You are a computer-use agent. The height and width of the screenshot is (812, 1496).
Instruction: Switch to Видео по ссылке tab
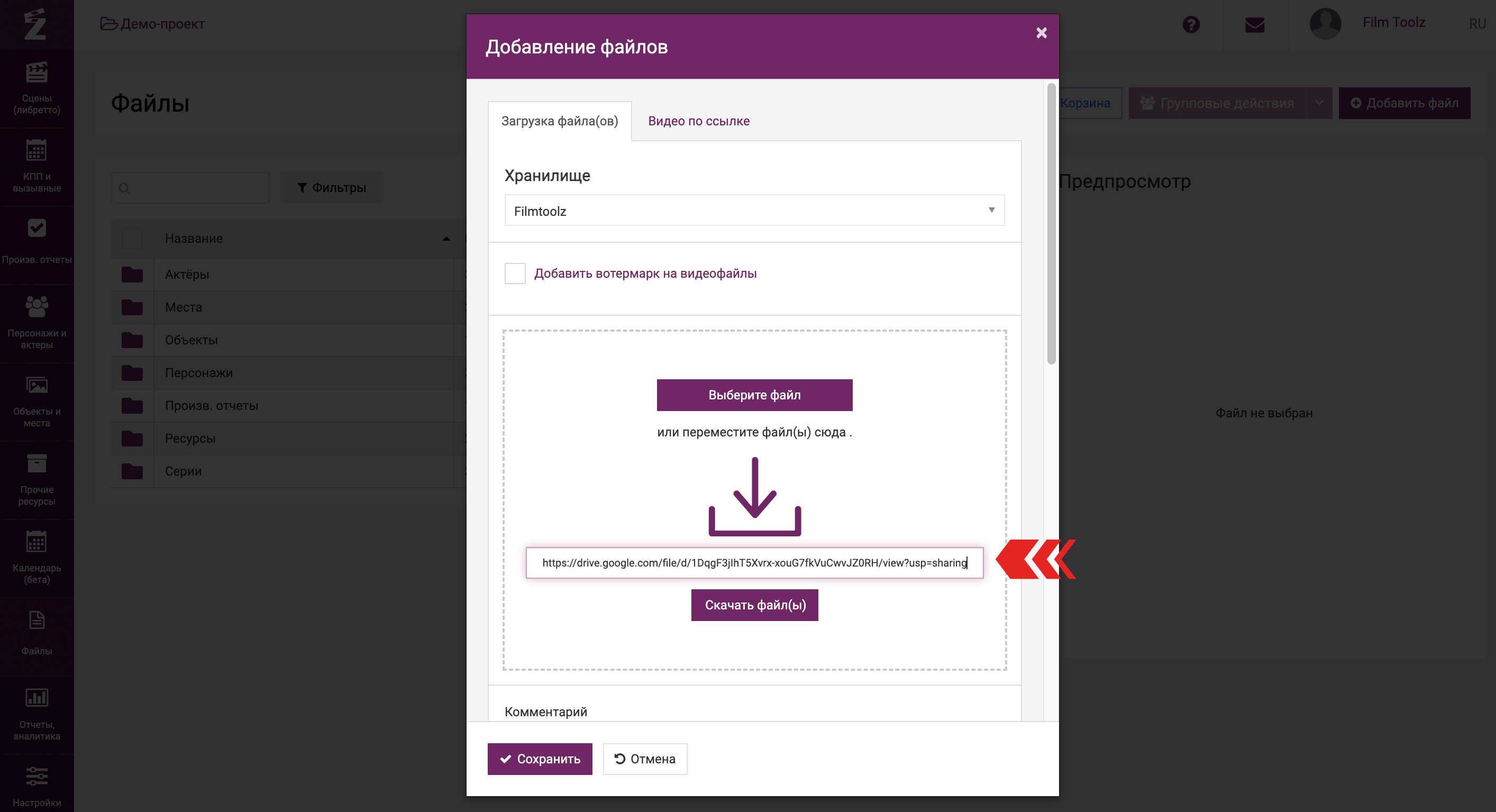tap(699, 121)
